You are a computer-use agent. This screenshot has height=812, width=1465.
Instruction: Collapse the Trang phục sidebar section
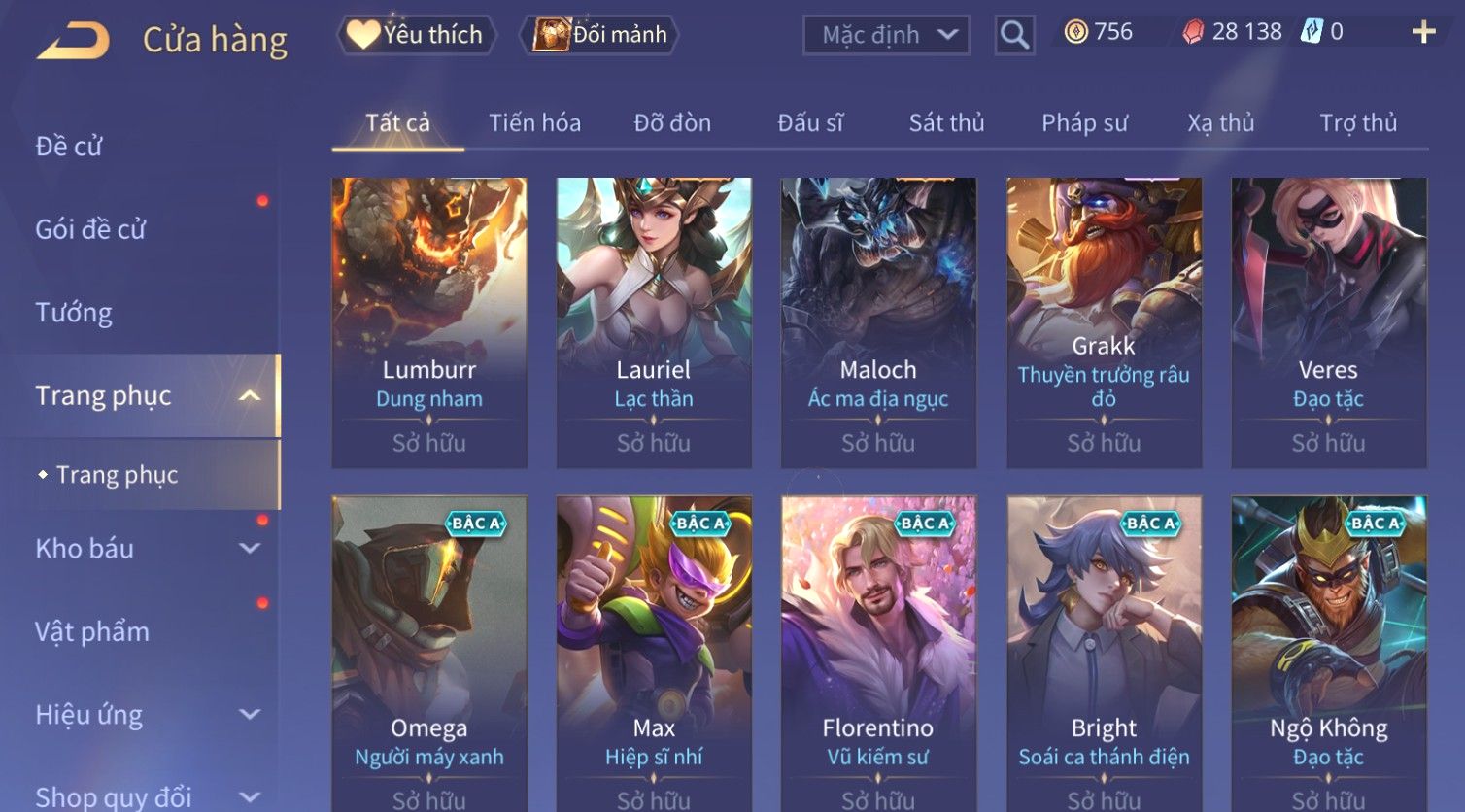point(250,395)
